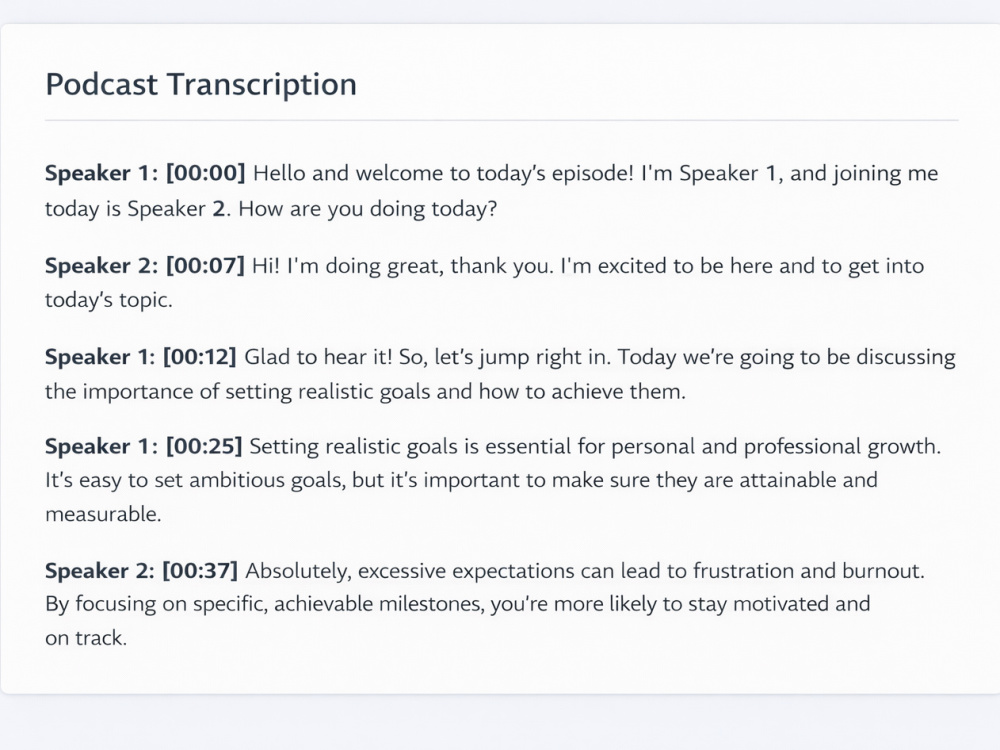Click the [00:25] timestamp
The height and width of the screenshot is (750, 1000).
[x=204, y=446]
